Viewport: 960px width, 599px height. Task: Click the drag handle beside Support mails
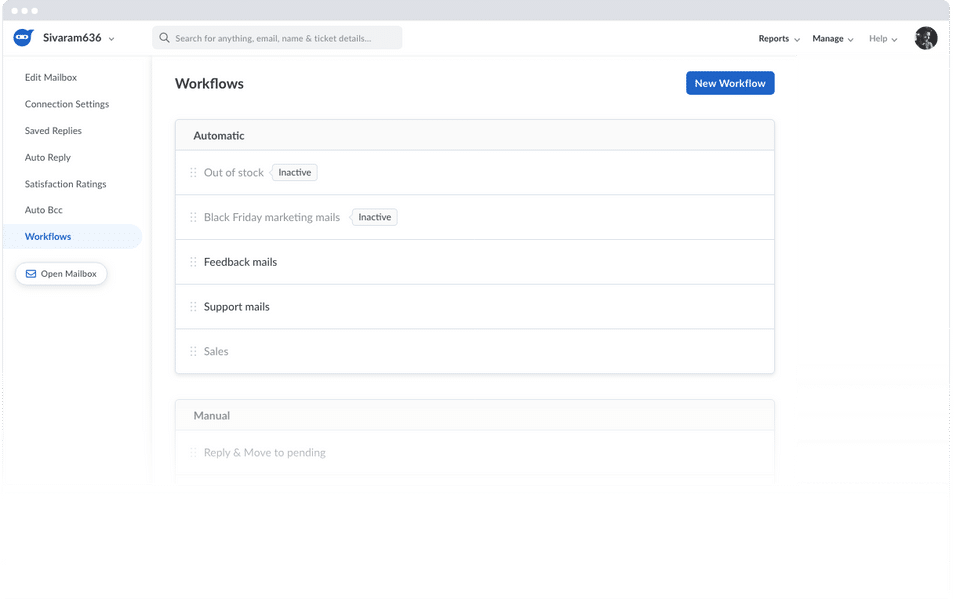click(193, 307)
